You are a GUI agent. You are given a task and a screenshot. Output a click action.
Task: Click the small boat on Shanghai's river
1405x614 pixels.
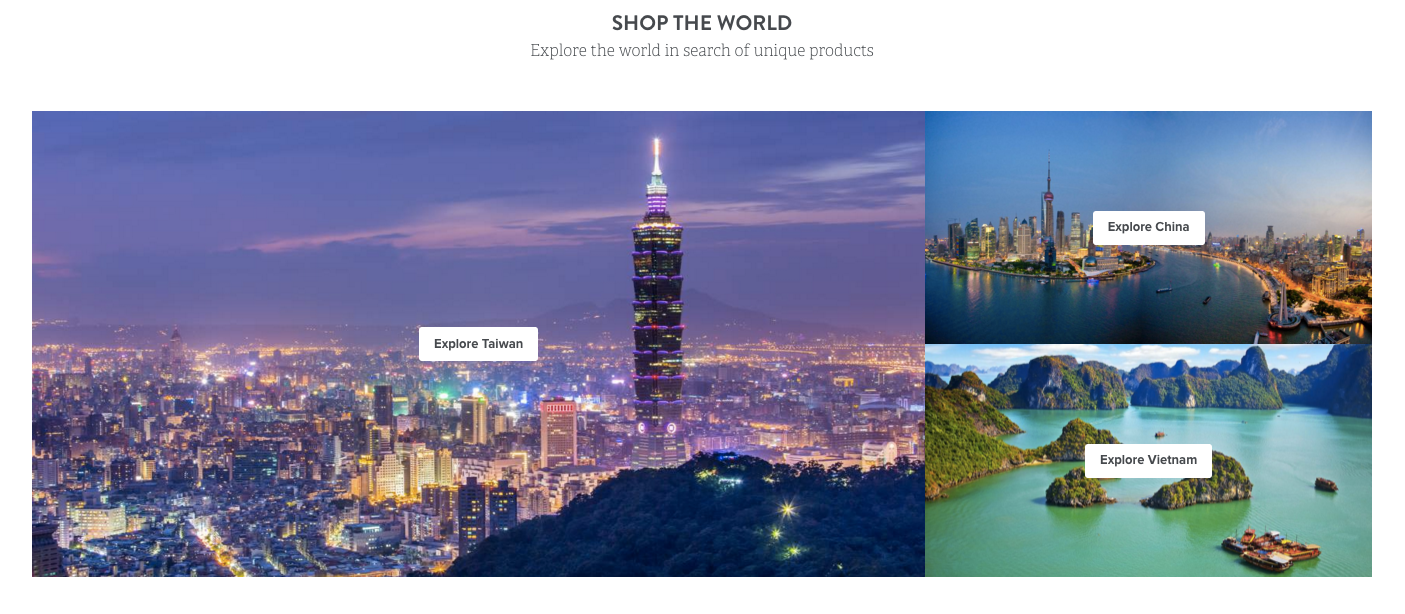(x=1163, y=290)
